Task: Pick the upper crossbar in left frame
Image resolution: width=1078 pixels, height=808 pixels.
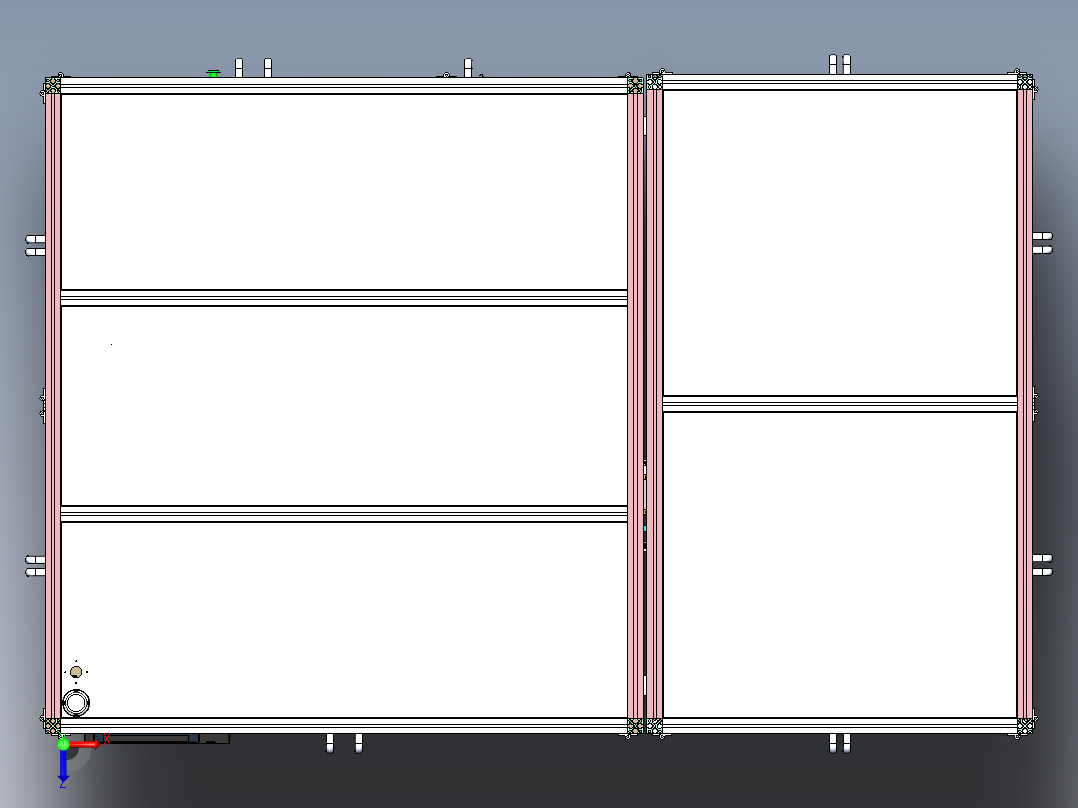Action: 344,298
